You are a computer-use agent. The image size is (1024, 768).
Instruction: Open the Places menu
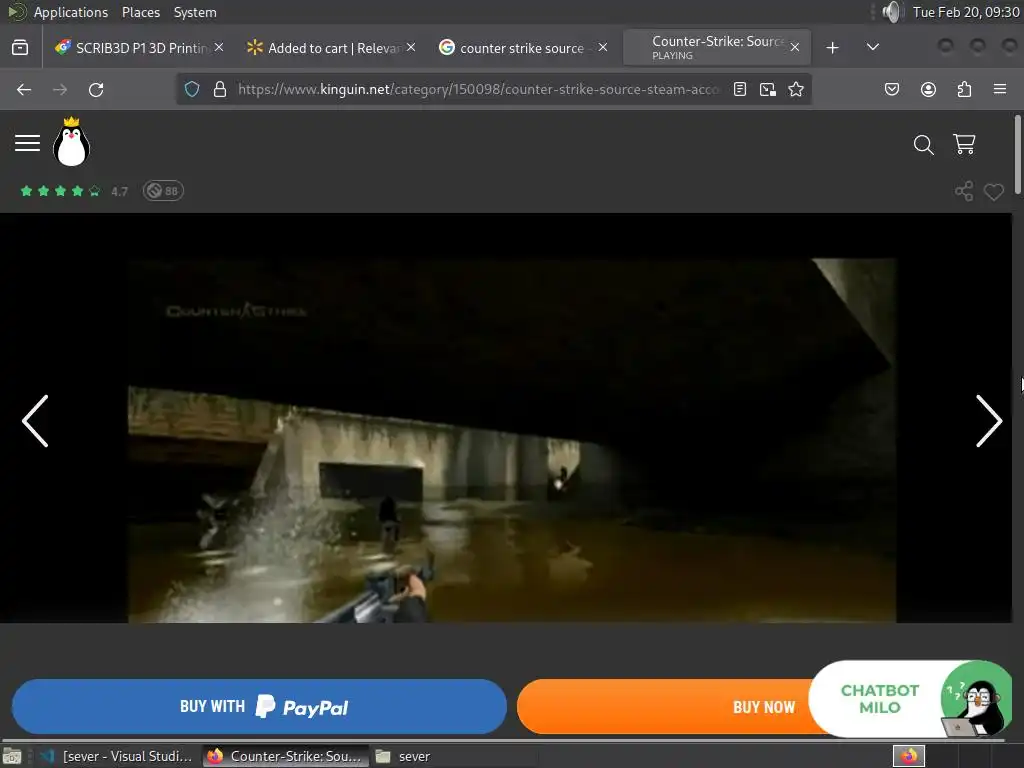(140, 12)
